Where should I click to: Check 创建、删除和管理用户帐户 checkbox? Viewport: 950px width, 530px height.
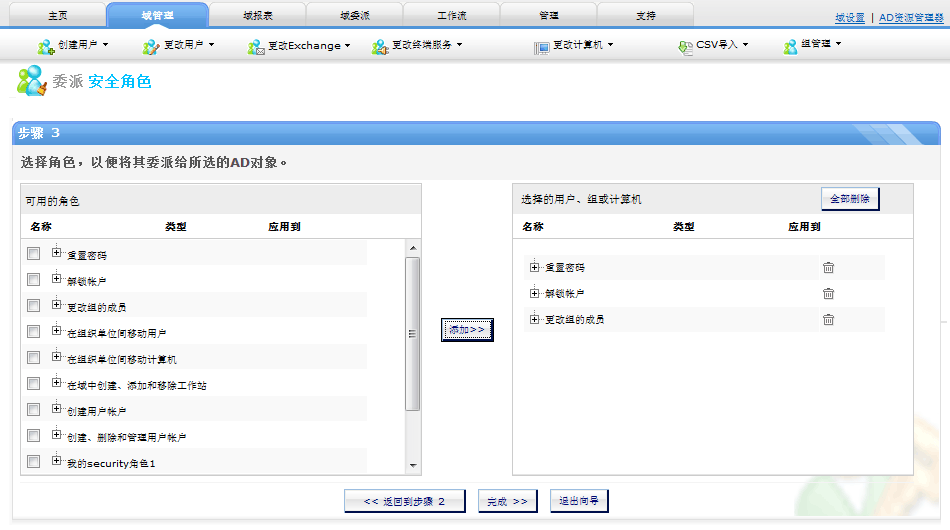coord(33,436)
